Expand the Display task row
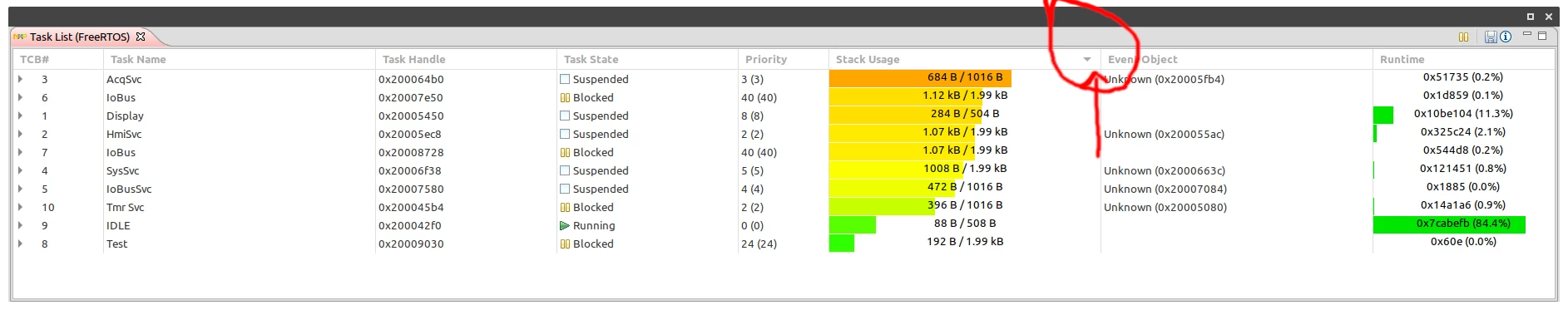 coord(20,116)
